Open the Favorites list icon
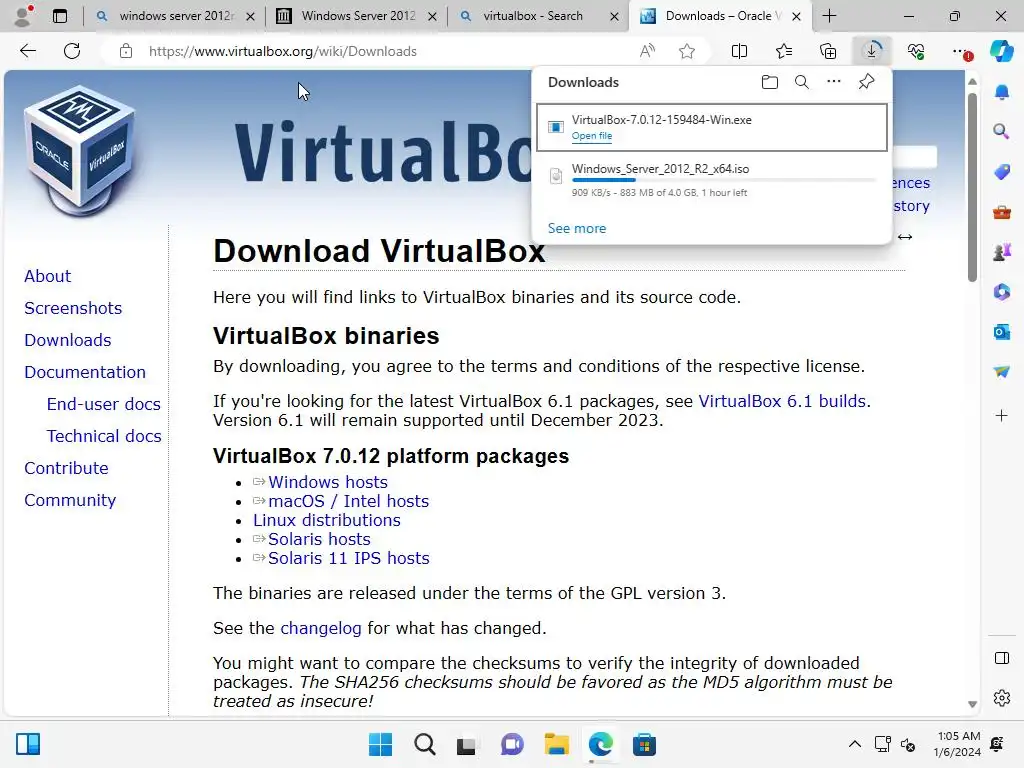Viewport: 1024px width, 768px height. [x=784, y=51]
